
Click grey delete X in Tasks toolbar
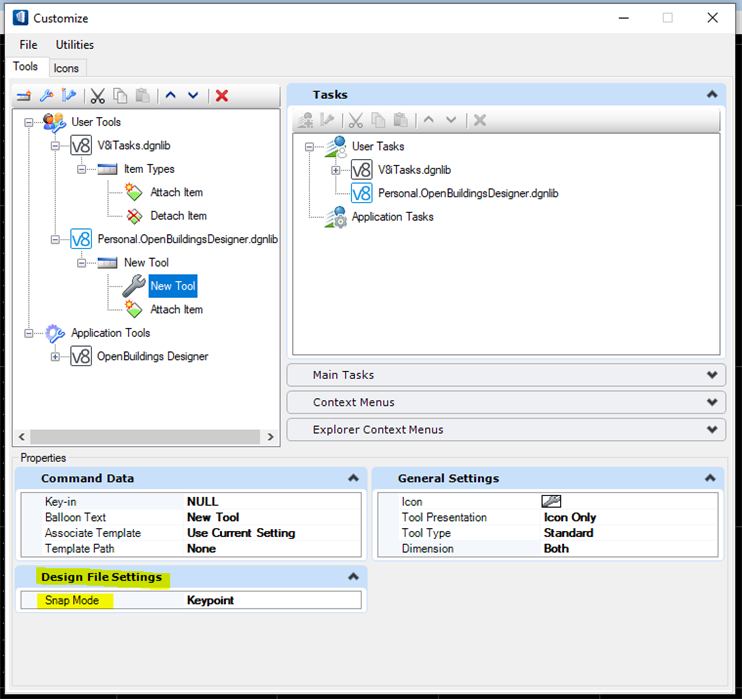[480, 120]
